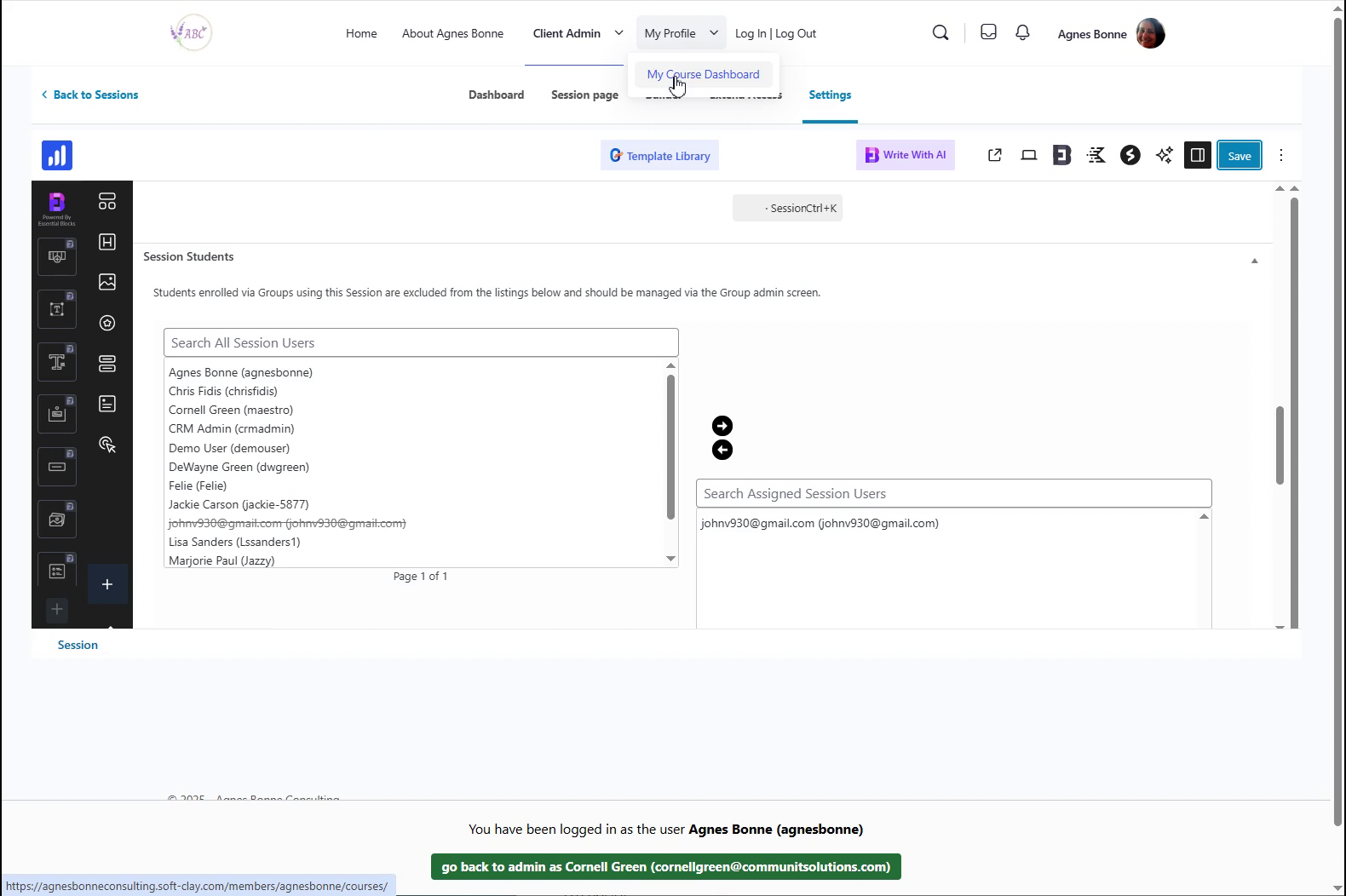1346x896 pixels.
Task: Choose My Course Dashboard menu item
Action: 703,74
